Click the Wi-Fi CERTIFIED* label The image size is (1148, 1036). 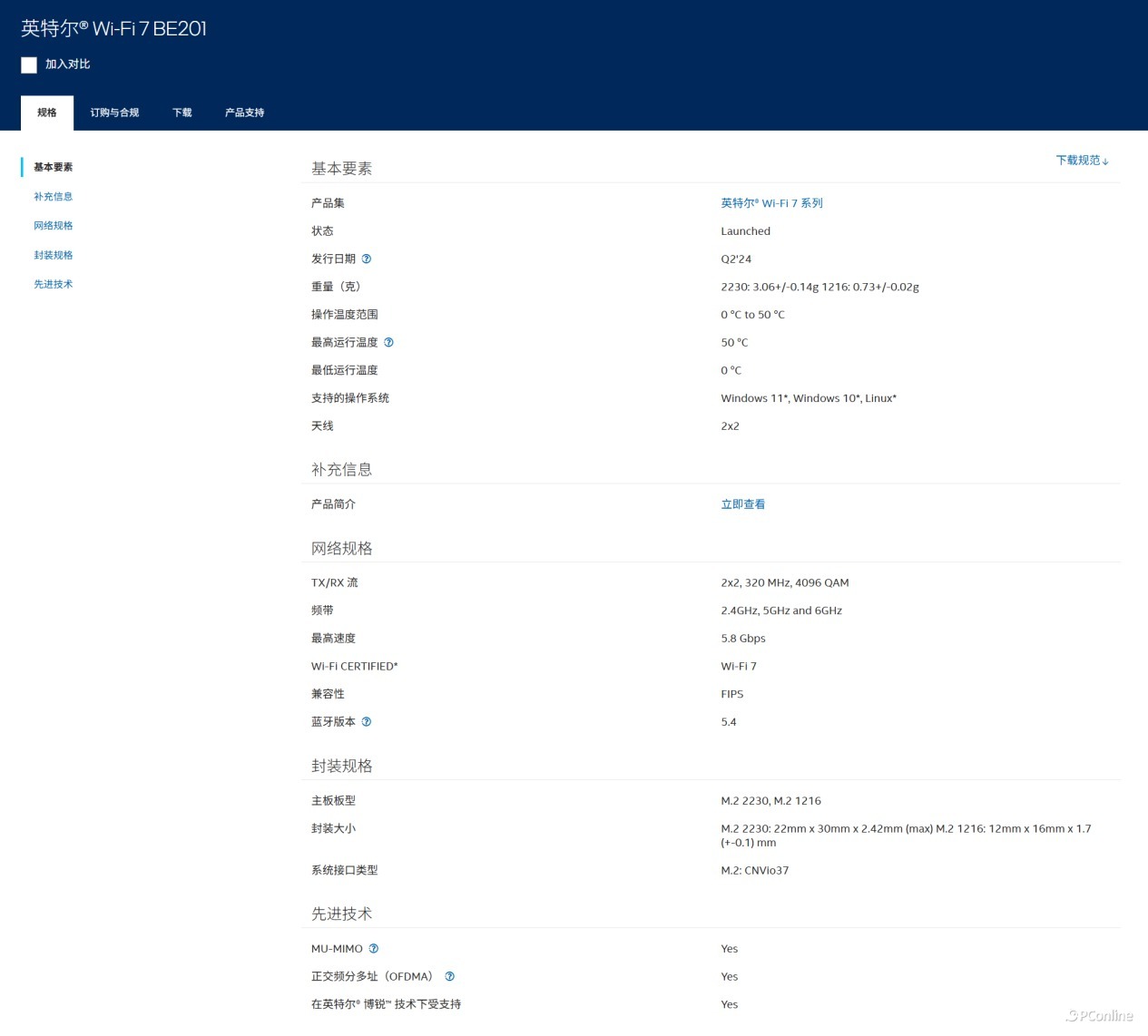pos(355,667)
